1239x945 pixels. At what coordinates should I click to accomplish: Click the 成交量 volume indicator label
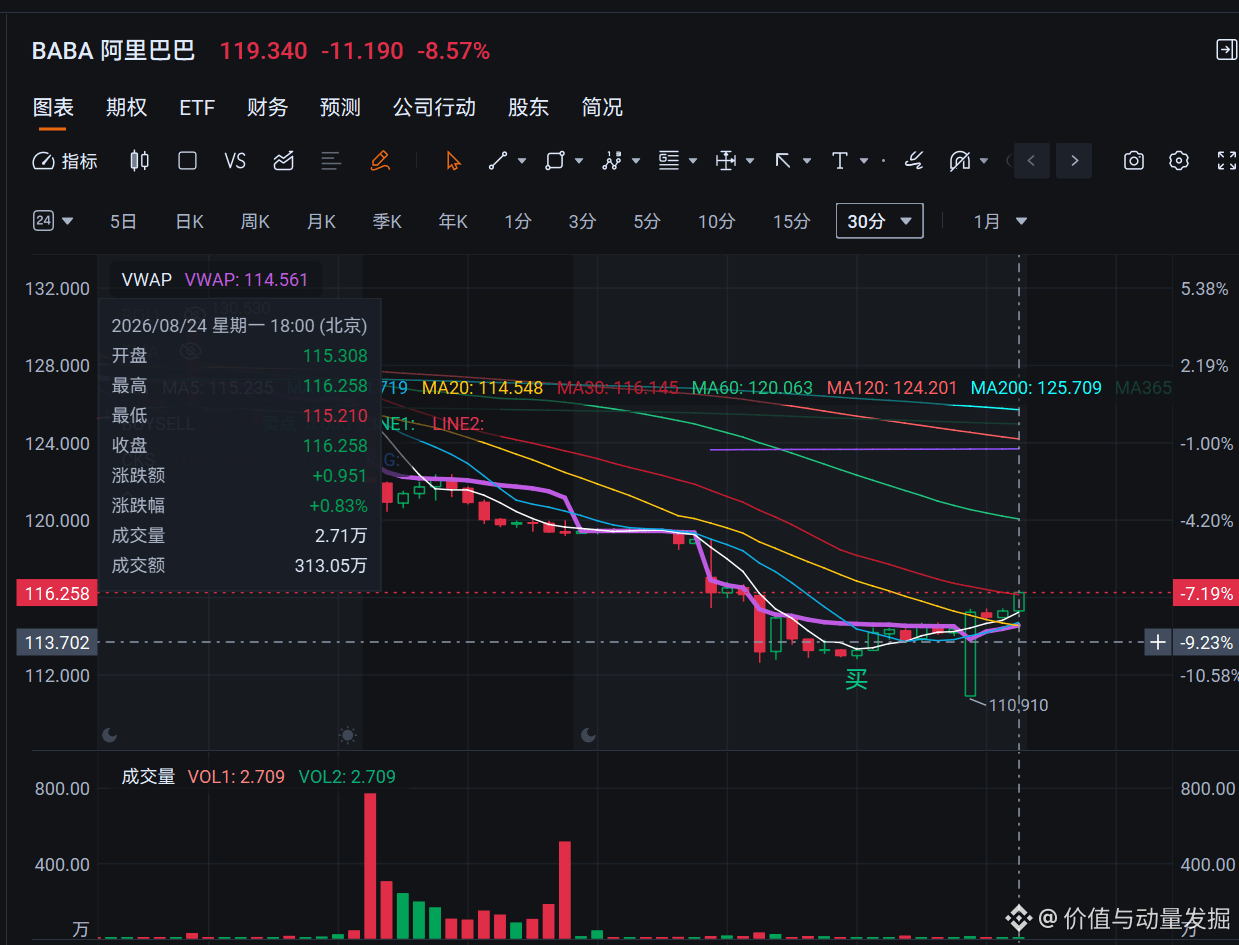148,776
